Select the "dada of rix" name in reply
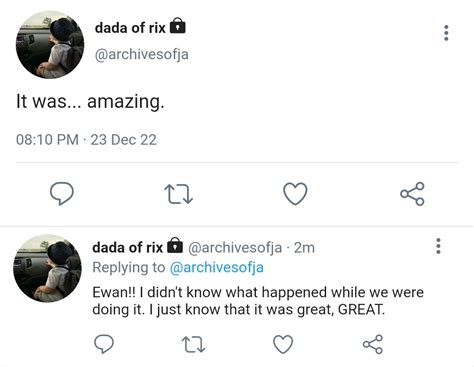The image size is (474, 367). click(x=127, y=248)
